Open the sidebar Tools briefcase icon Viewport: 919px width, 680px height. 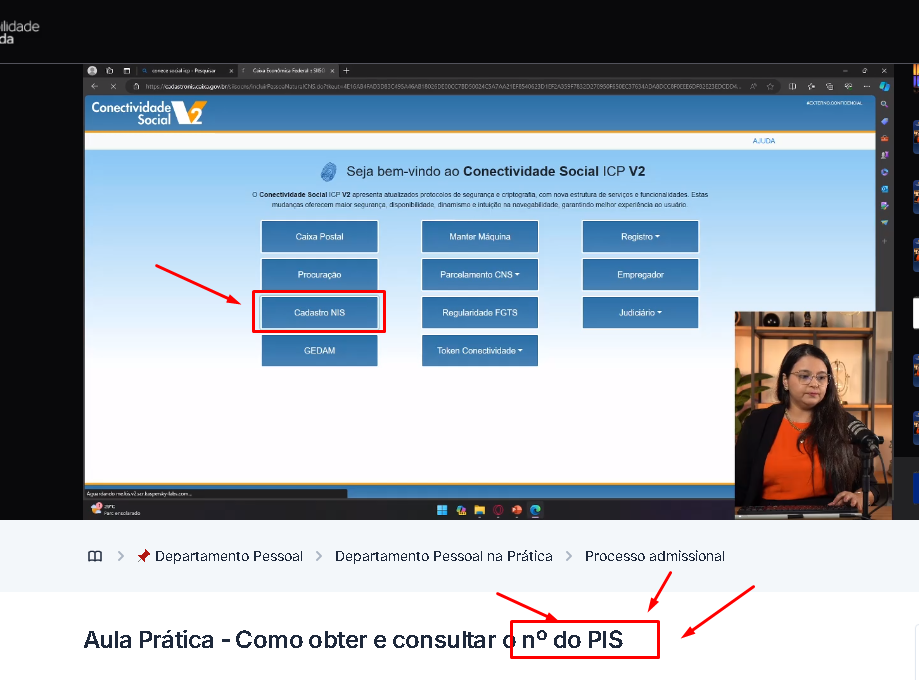click(x=884, y=138)
